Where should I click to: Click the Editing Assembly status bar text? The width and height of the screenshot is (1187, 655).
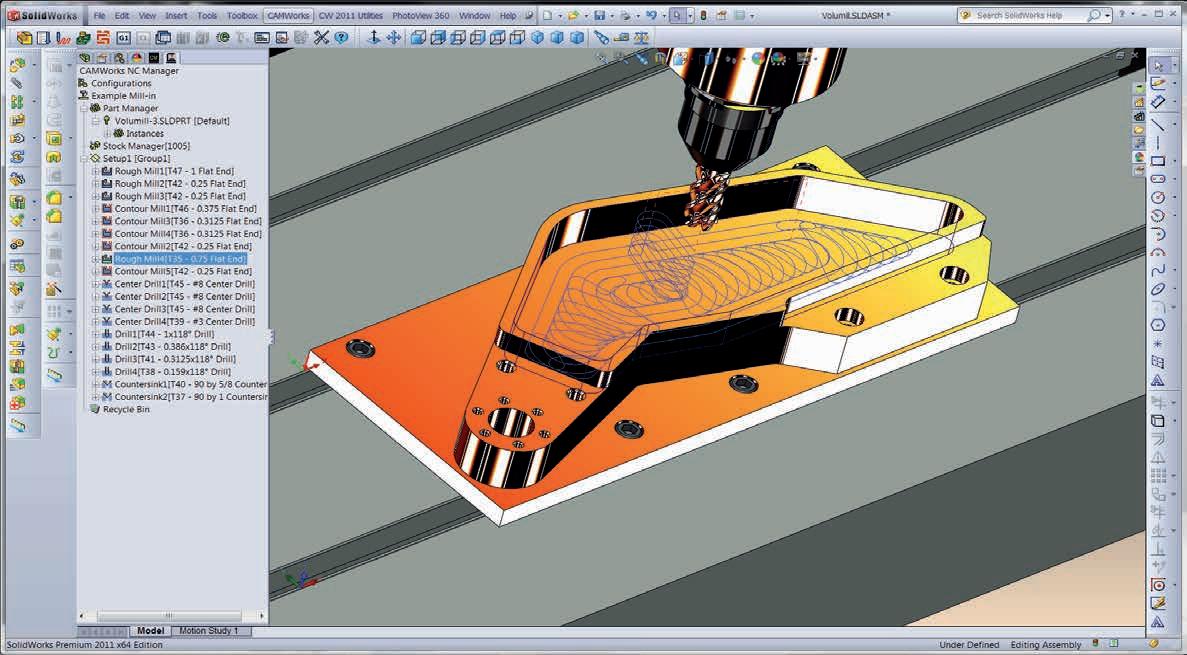click(x=1045, y=645)
